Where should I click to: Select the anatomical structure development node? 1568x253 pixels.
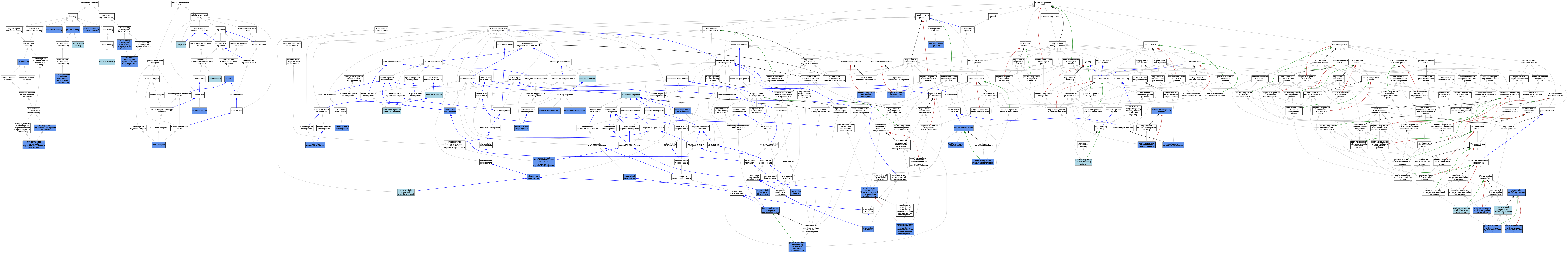[x=498, y=30]
